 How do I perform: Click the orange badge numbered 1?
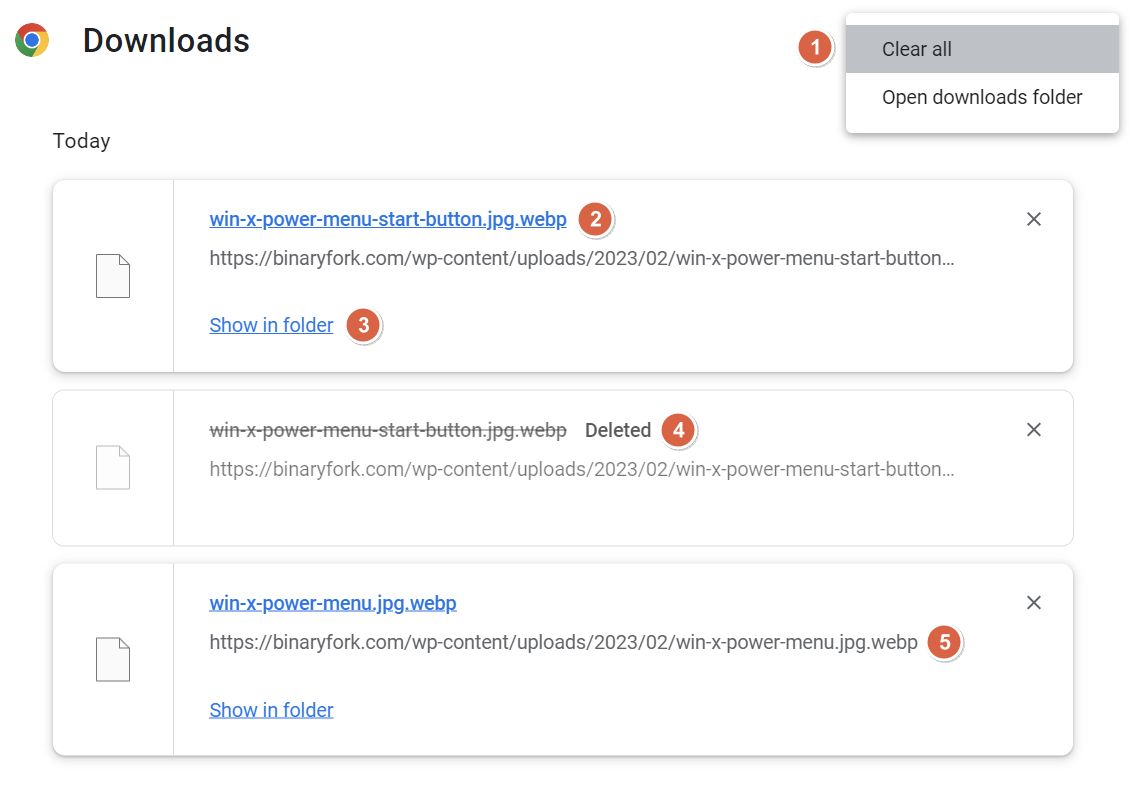pos(815,47)
